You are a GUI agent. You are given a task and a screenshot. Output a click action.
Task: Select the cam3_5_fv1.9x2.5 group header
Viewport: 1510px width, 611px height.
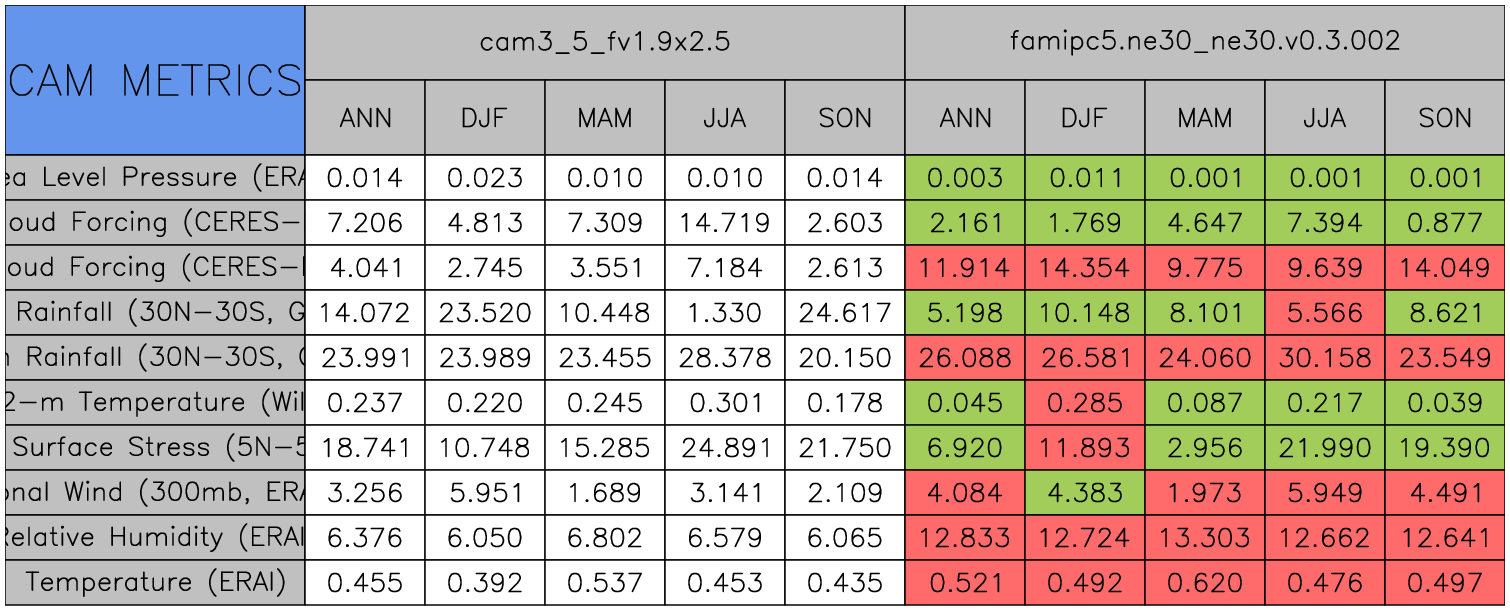pos(604,42)
